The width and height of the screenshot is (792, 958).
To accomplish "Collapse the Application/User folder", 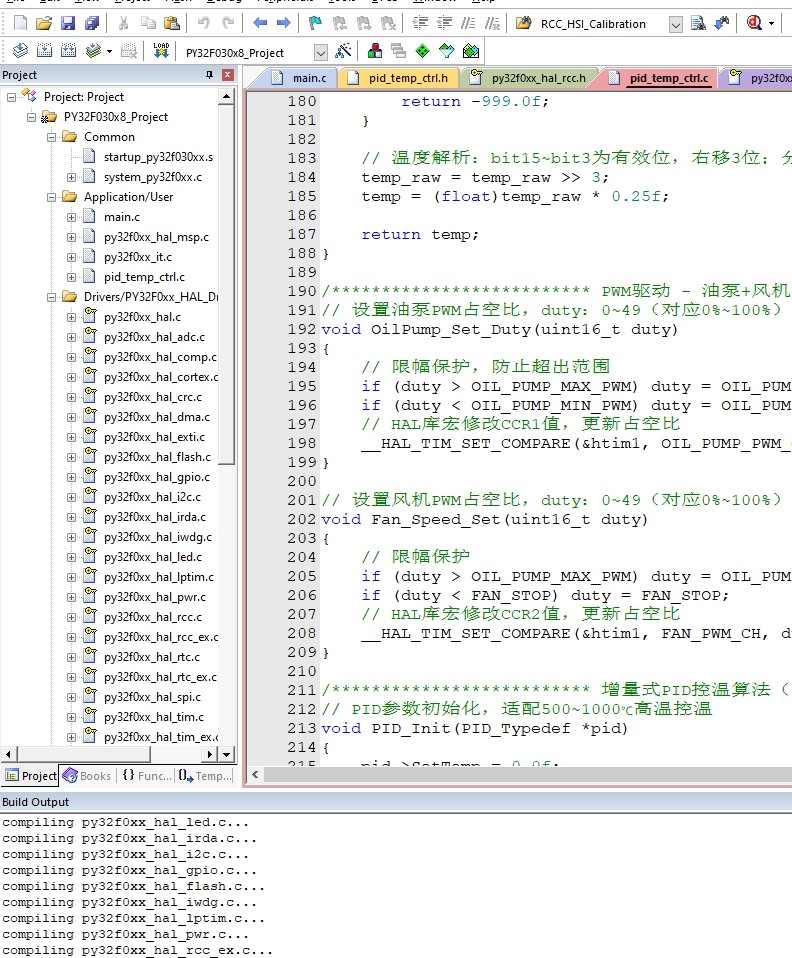I will point(52,197).
